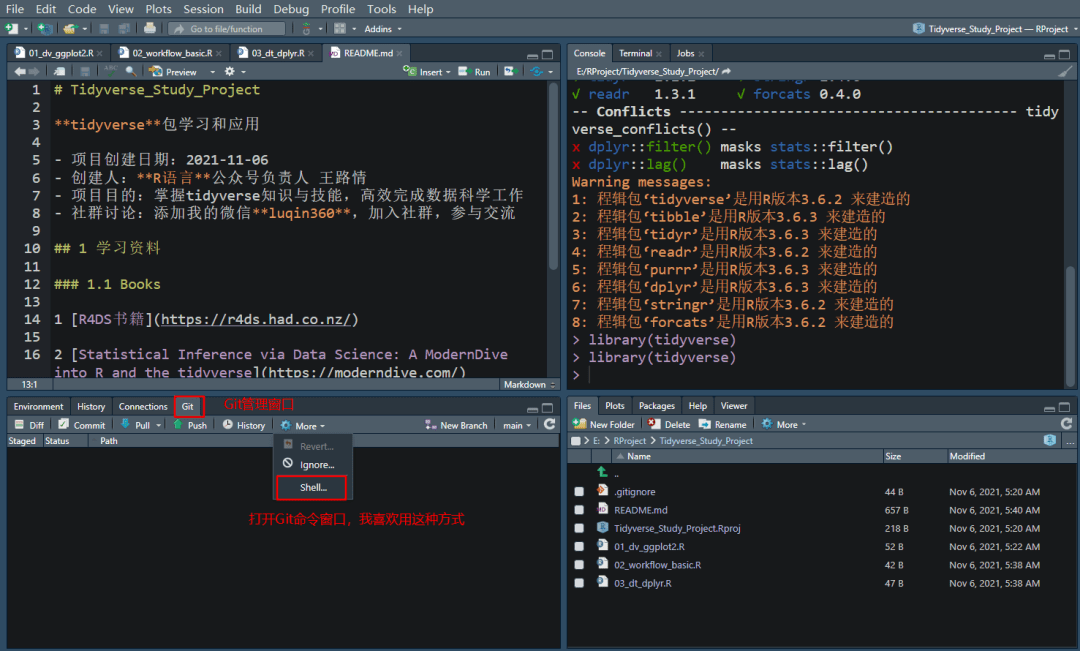Click the New Folder button
Screen dimensions: 1080x651
pos(604,424)
